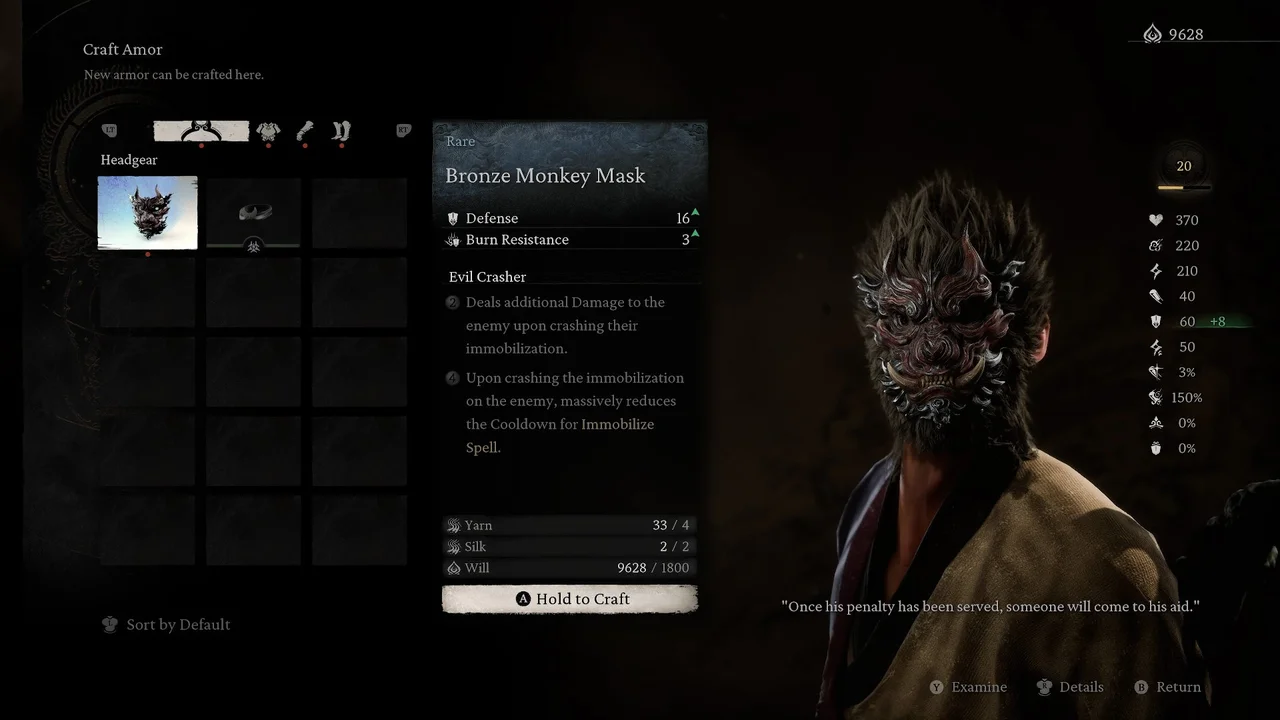The height and width of the screenshot is (720, 1280).
Task: Open the Details view
Action: [1070, 687]
